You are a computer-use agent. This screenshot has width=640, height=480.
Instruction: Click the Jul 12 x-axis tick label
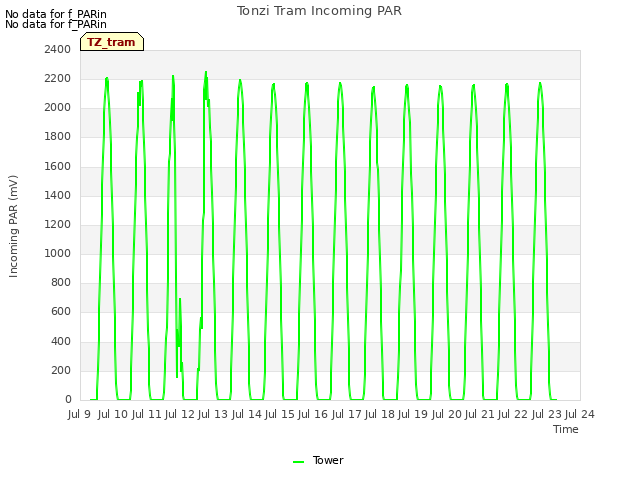[180, 414]
